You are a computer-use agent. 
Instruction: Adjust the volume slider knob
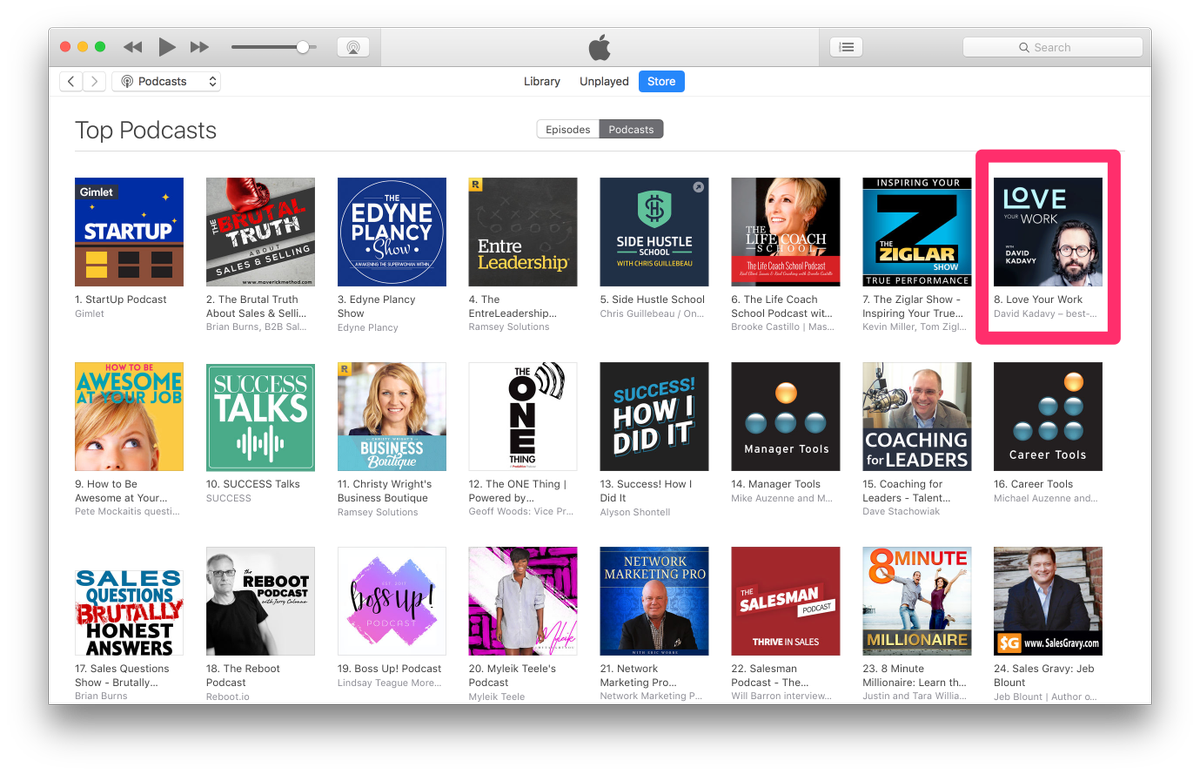pos(303,47)
